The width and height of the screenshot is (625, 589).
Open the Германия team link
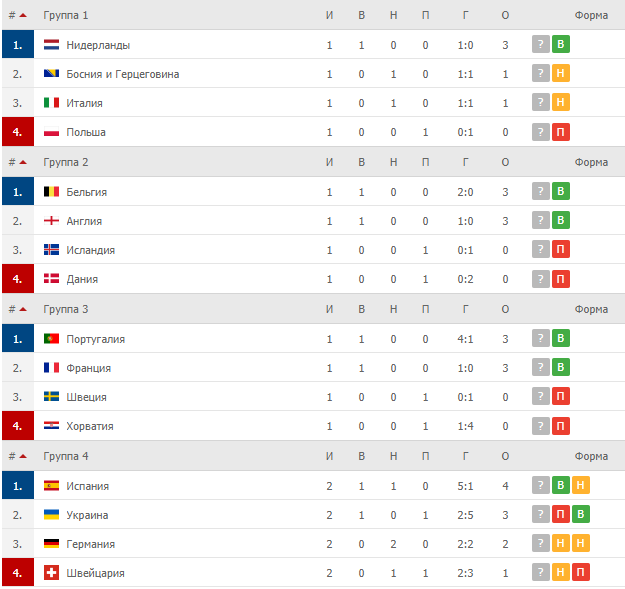90,544
